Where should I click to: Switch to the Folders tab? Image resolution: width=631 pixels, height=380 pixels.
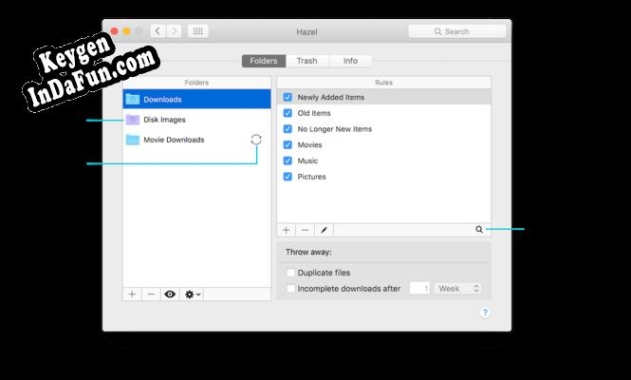[264, 61]
